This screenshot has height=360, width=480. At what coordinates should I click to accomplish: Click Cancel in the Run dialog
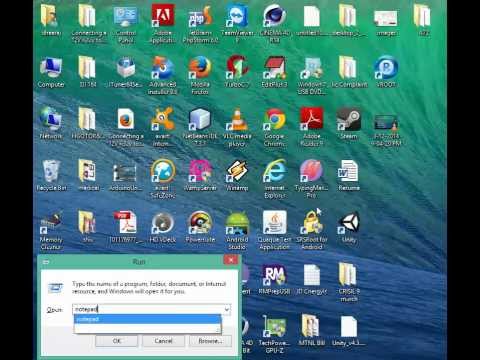tap(164, 341)
